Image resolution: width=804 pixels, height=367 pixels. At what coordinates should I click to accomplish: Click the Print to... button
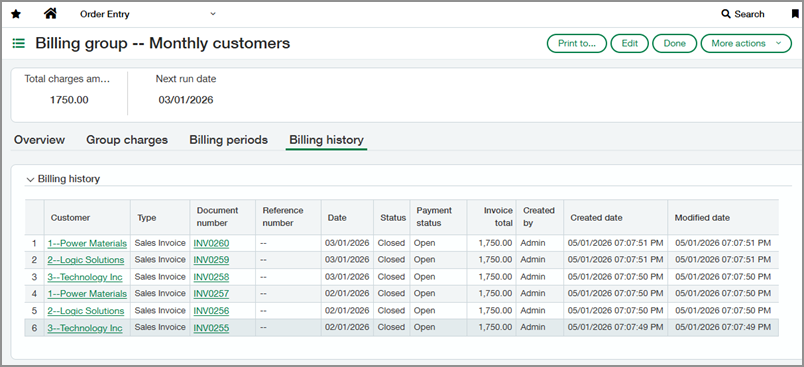(577, 44)
